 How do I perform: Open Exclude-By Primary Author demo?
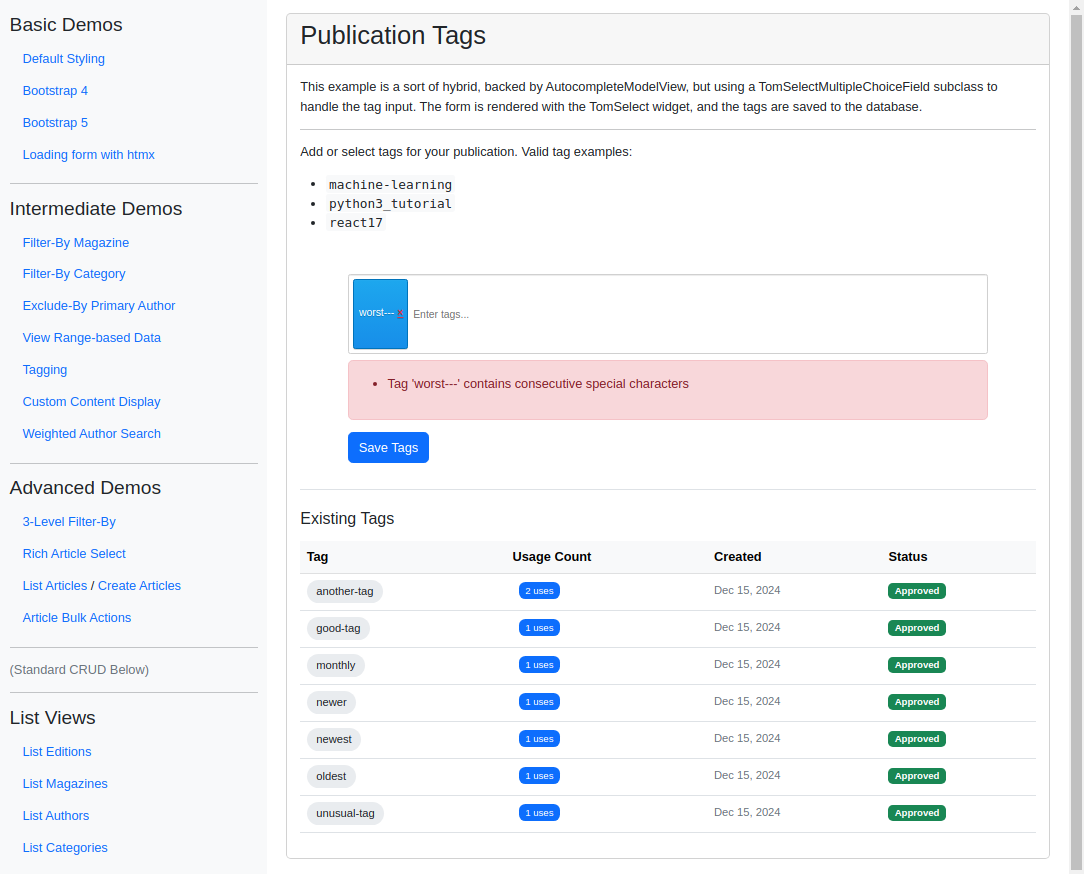tap(99, 306)
